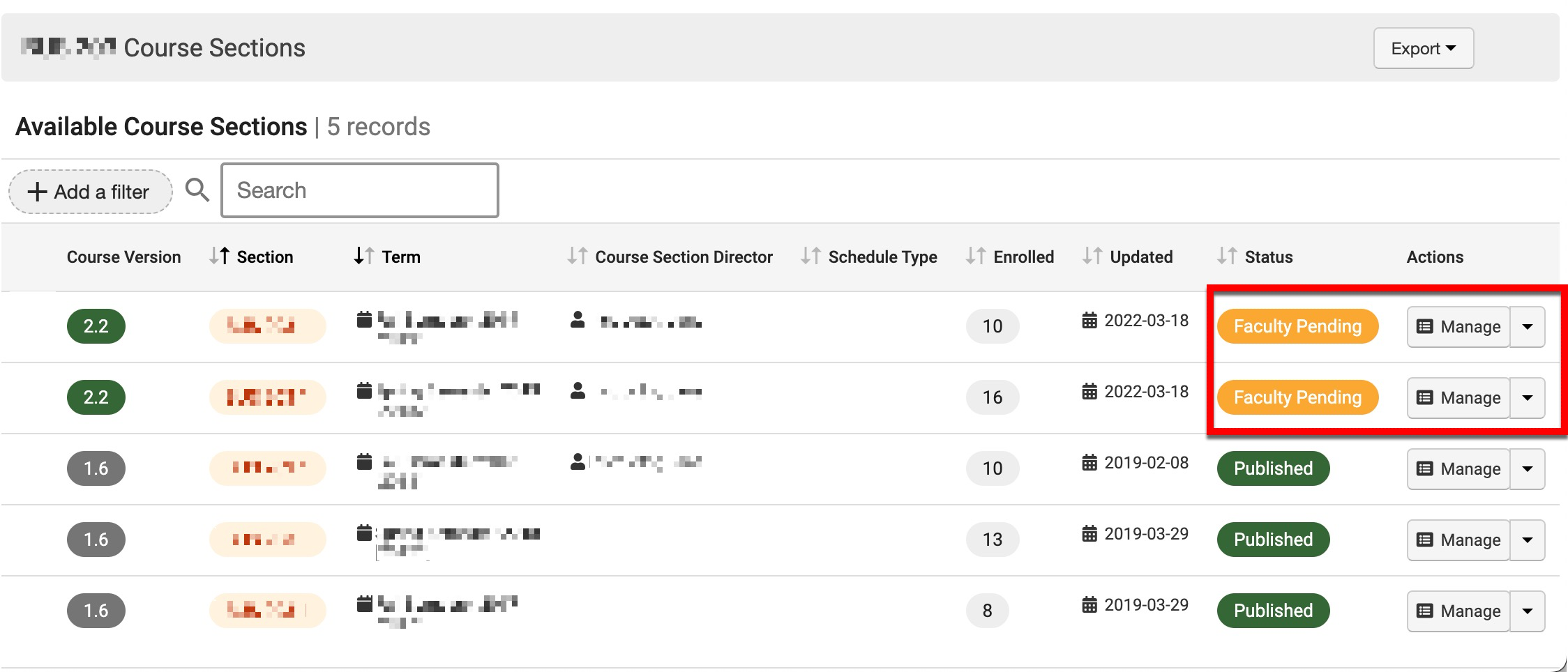This screenshot has height=672, width=1568.
Task: Click the search magnifier icon
Action: point(197,190)
